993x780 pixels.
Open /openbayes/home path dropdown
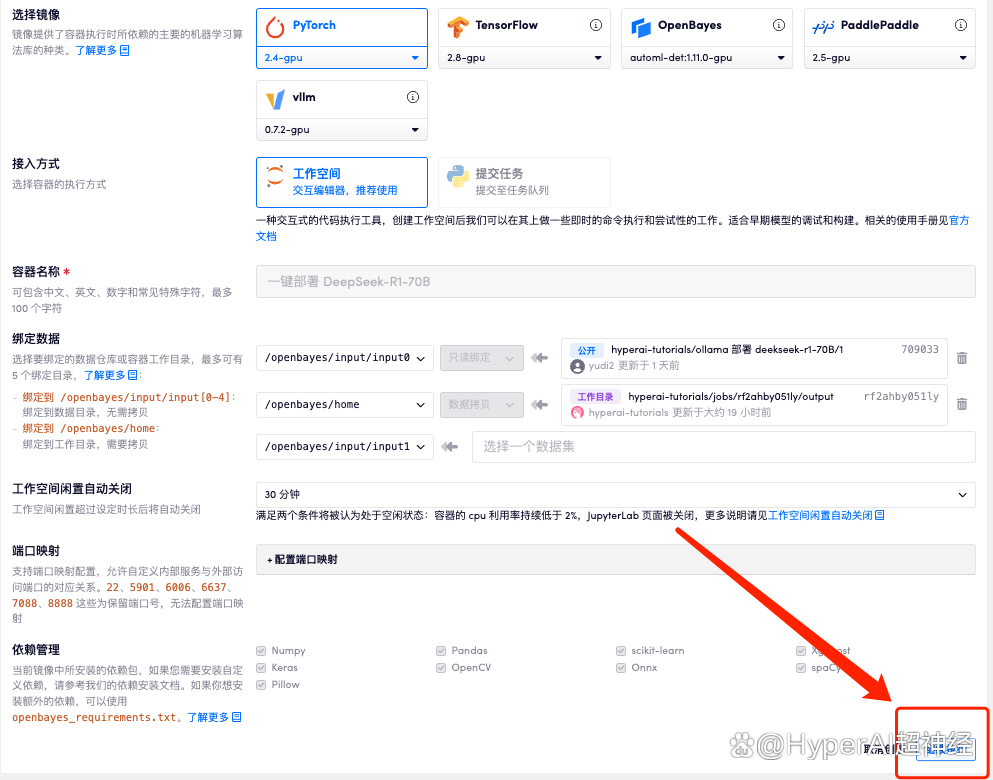pyautogui.click(x=345, y=405)
